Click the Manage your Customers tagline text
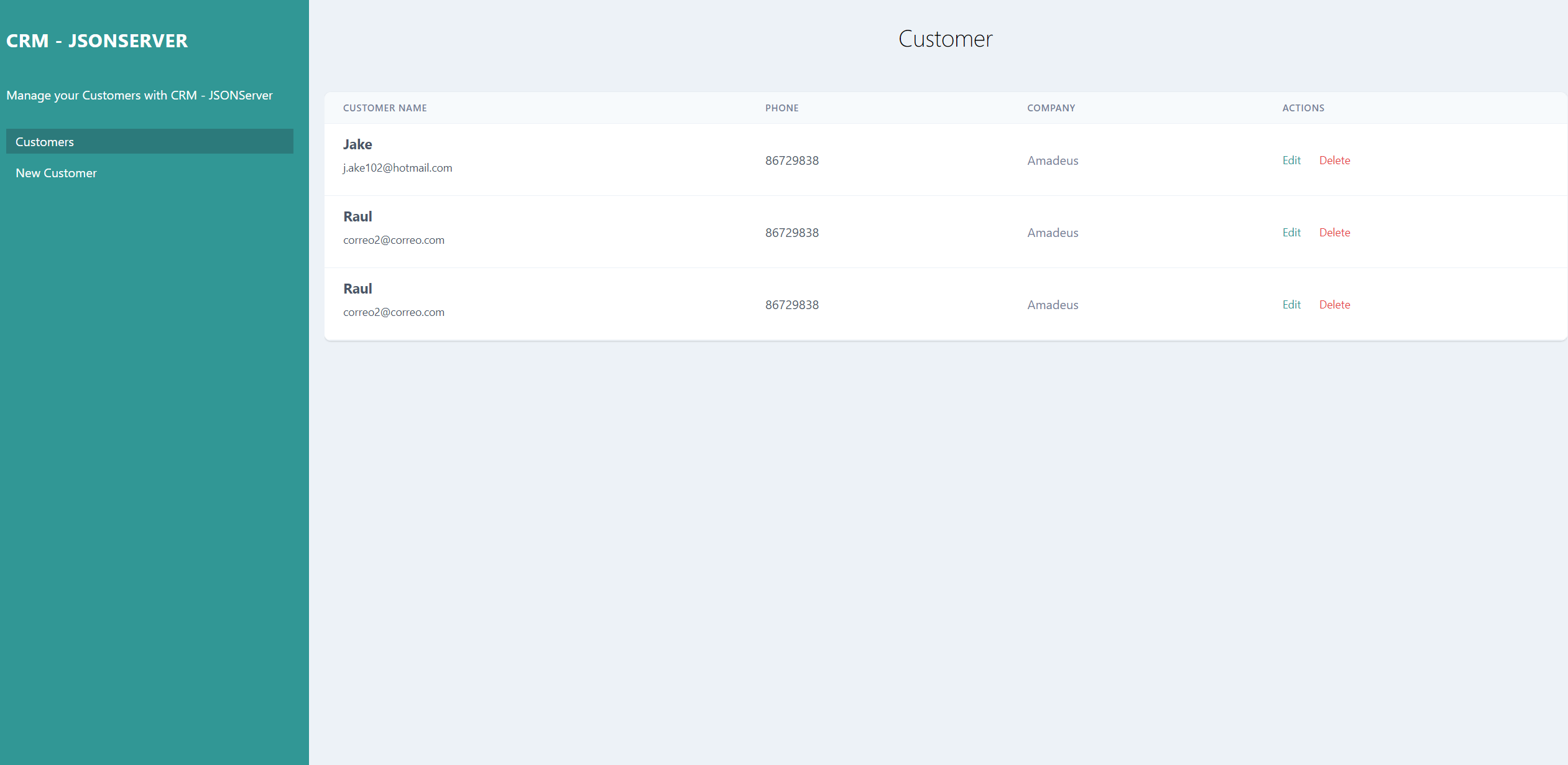Image resolution: width=1568 pixels, height=765 pixels. point(139,95)
